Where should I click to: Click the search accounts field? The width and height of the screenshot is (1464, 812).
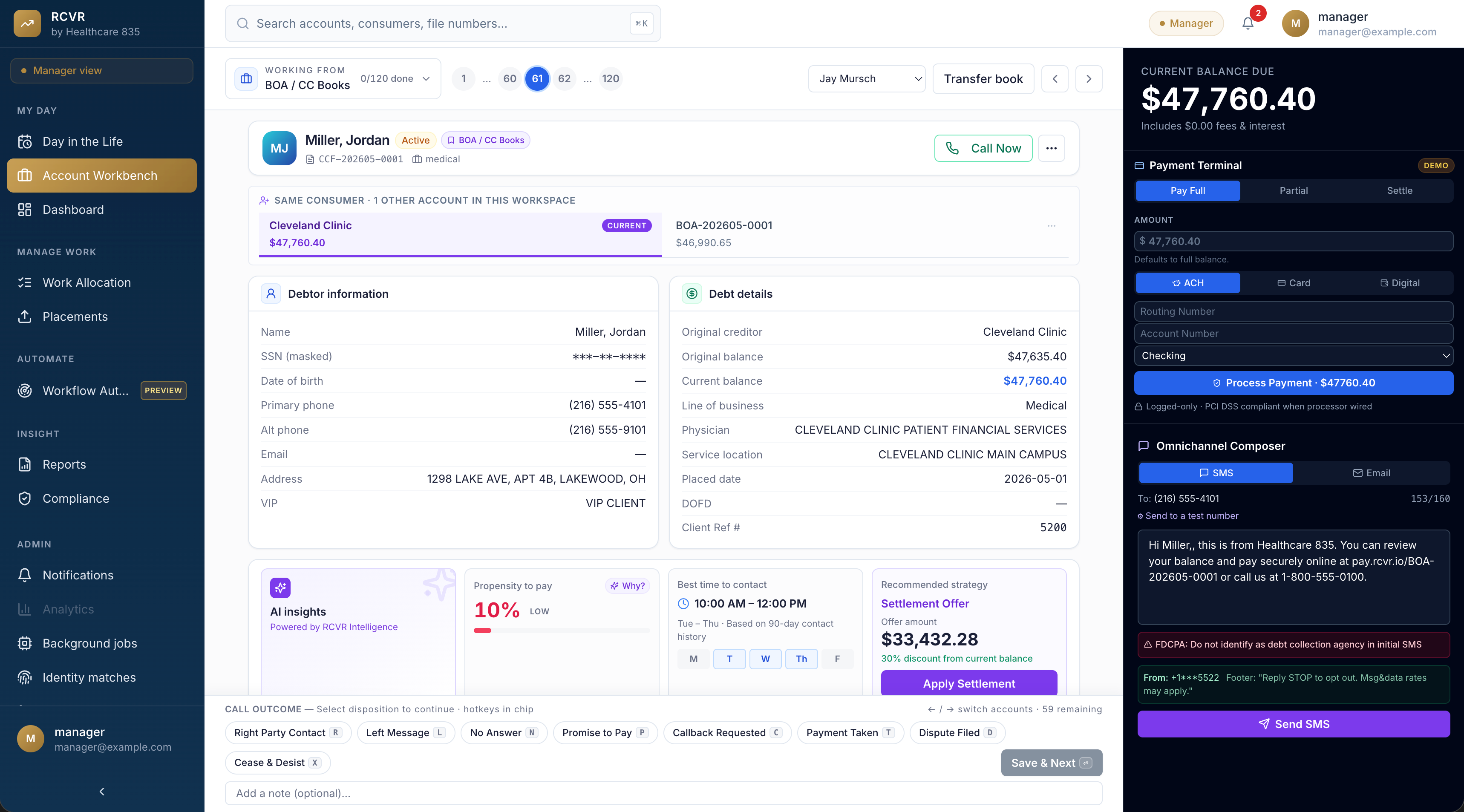[443, 23]
